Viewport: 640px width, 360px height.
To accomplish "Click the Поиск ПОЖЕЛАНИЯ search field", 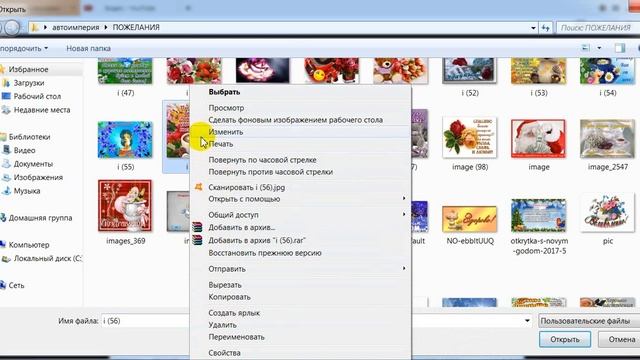I will pyautogui.click(x=598, y=28).
